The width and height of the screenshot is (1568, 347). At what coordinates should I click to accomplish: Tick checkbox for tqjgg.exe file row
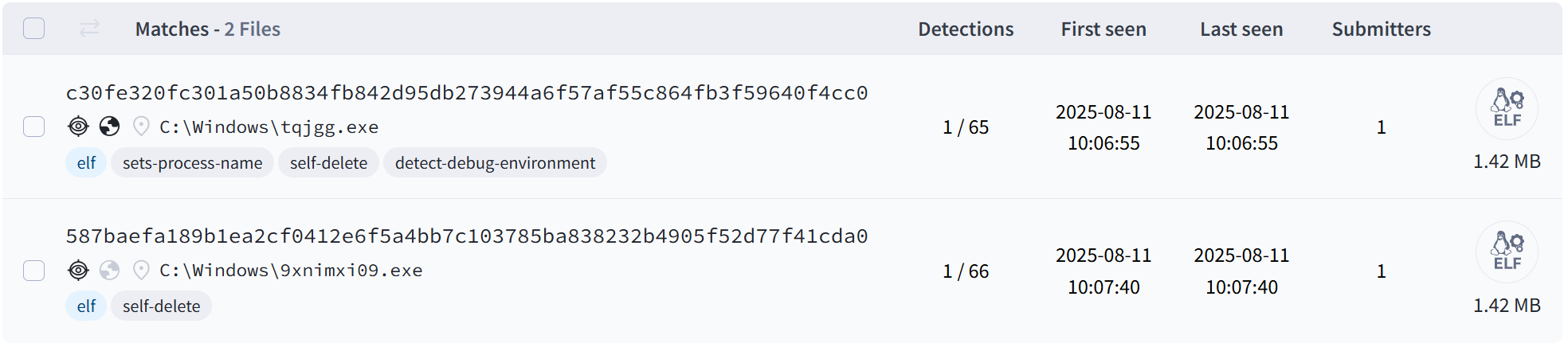33,127
